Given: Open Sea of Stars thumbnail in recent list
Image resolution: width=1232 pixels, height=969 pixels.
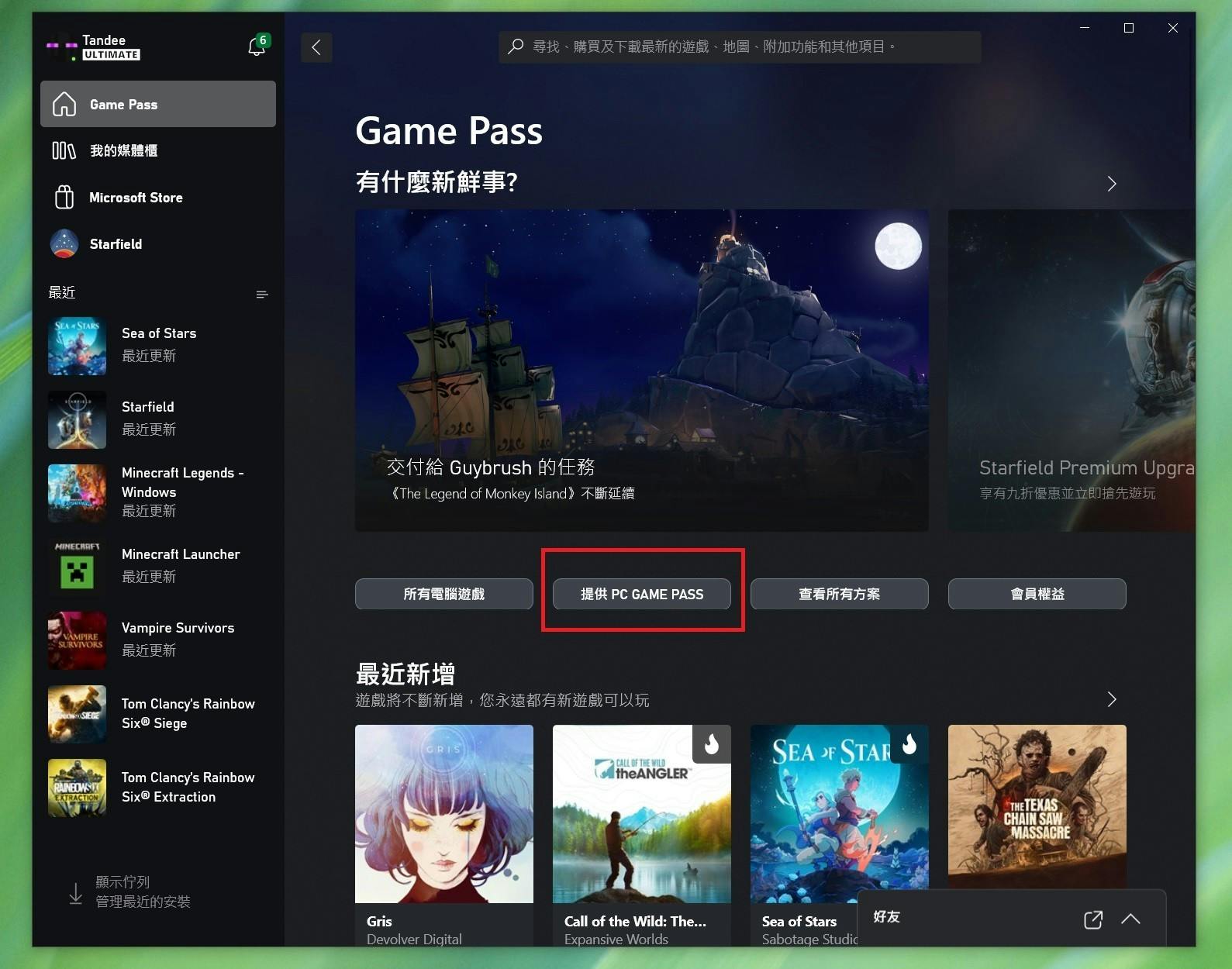Looking at the screenshot, I should tap(77, 346).
